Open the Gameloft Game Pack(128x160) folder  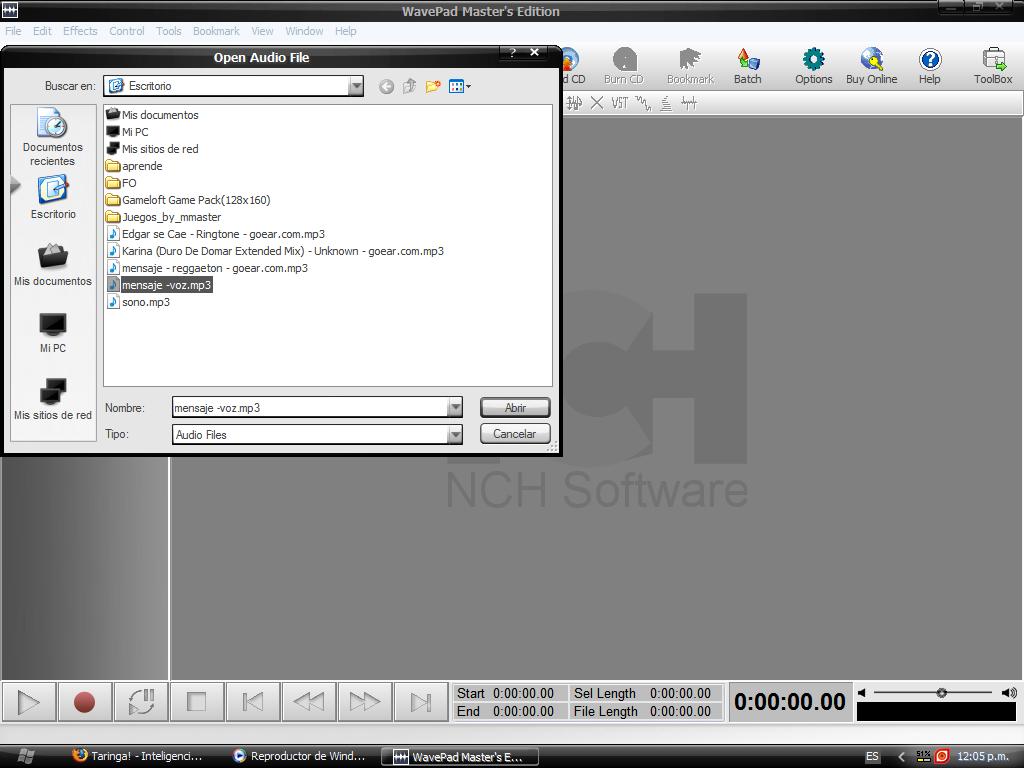coord(188,200)
